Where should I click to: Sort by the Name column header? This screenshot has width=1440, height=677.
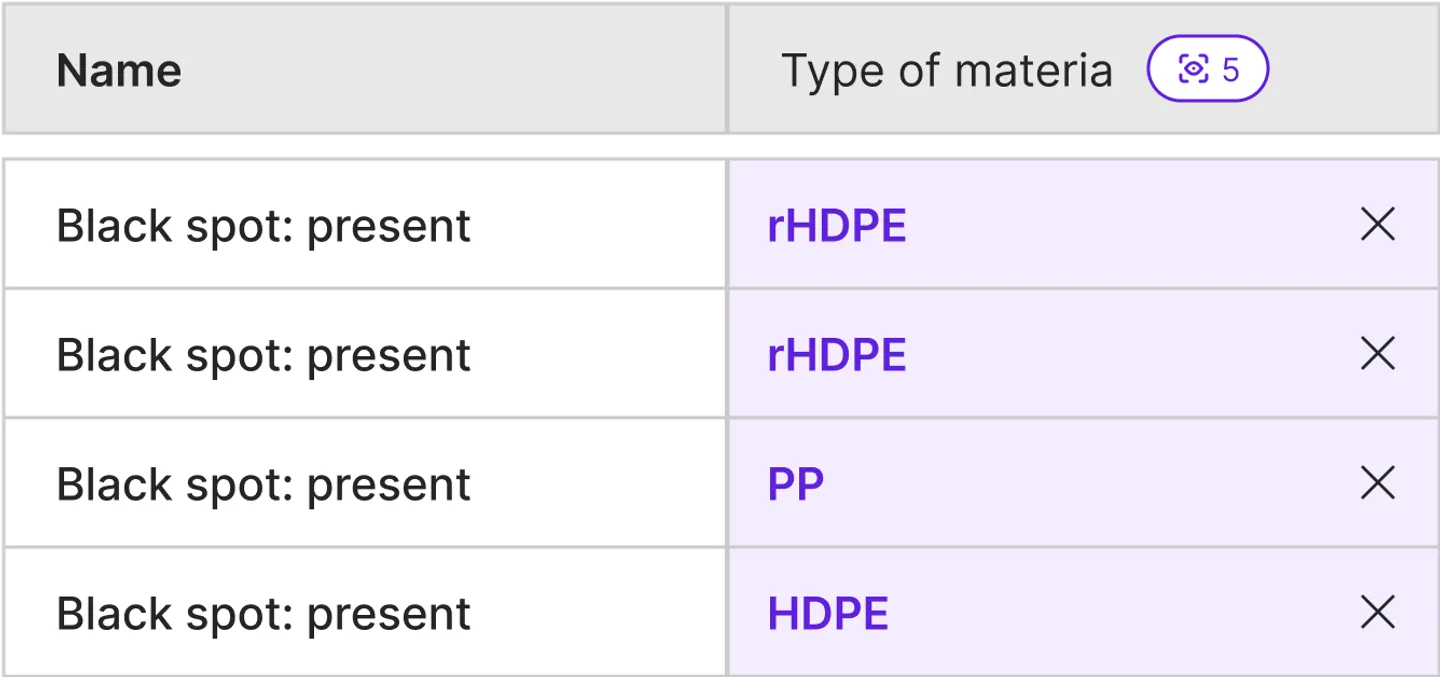coord(119,70)
